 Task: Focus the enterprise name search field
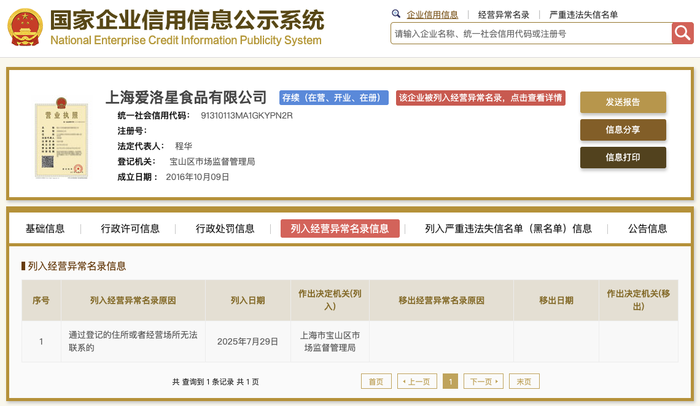click(x=531, y=33)
